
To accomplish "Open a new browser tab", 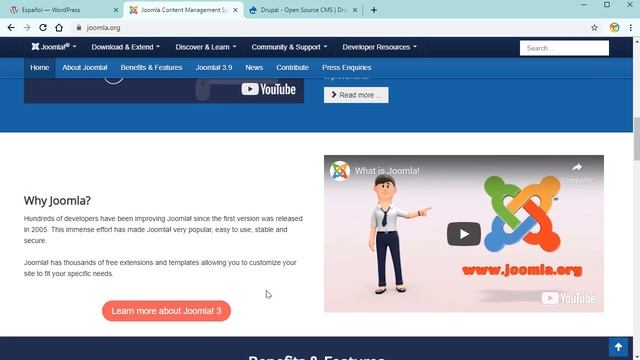I will [374, 10].
